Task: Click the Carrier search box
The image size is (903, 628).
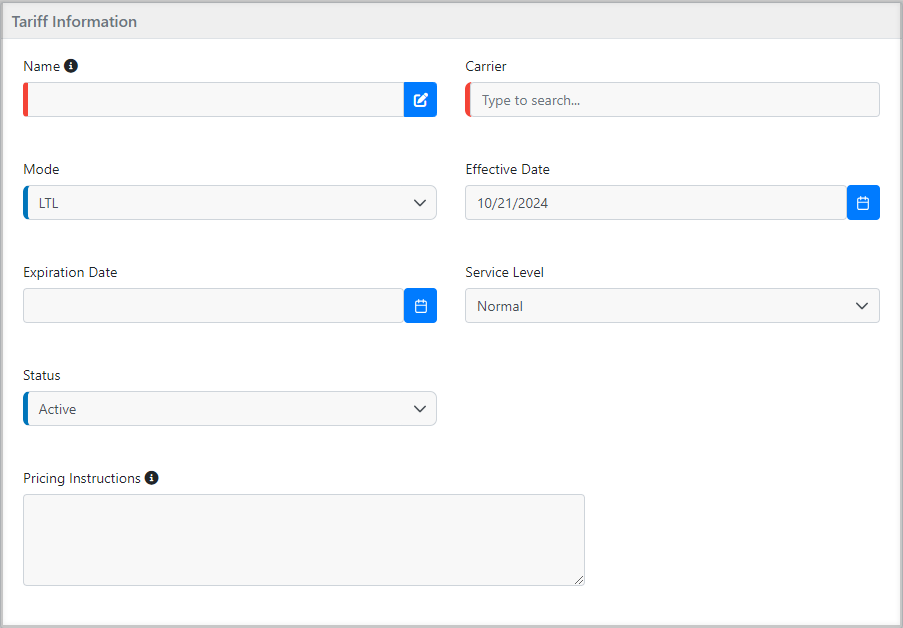Action: (x=675, y=100)
